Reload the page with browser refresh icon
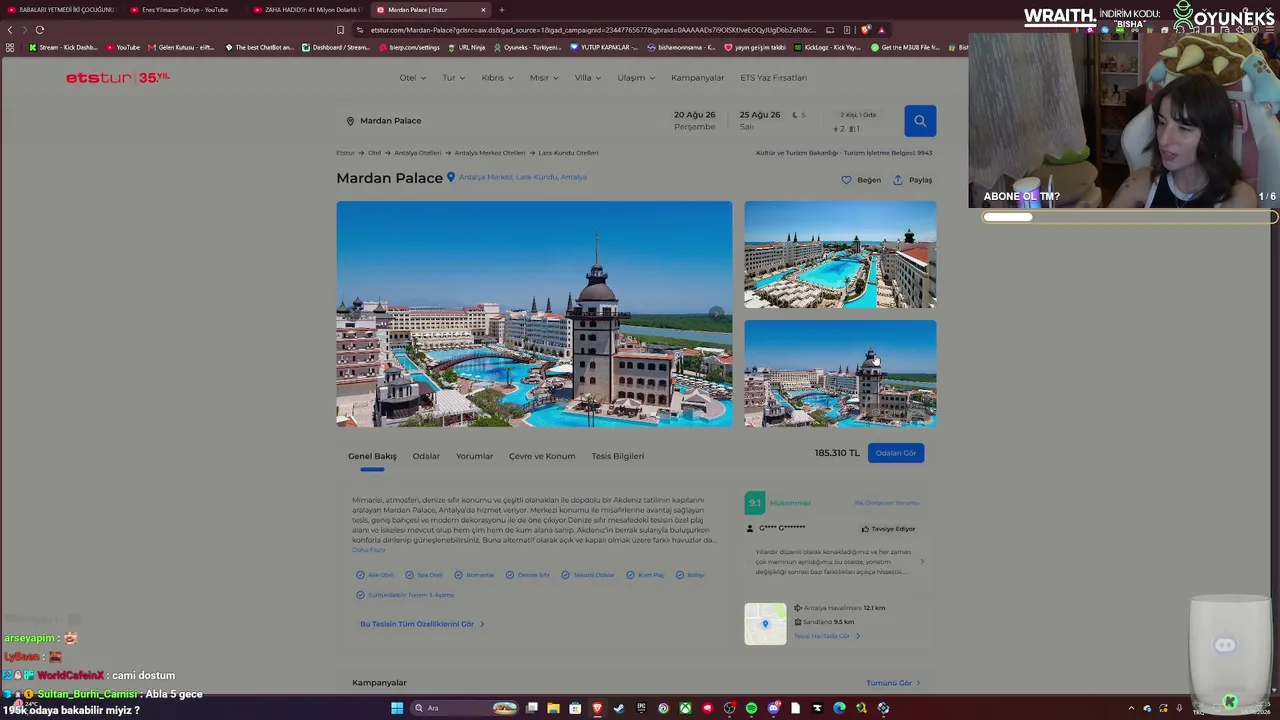The width and height of the screenshot is (1280, 720). 40,30
